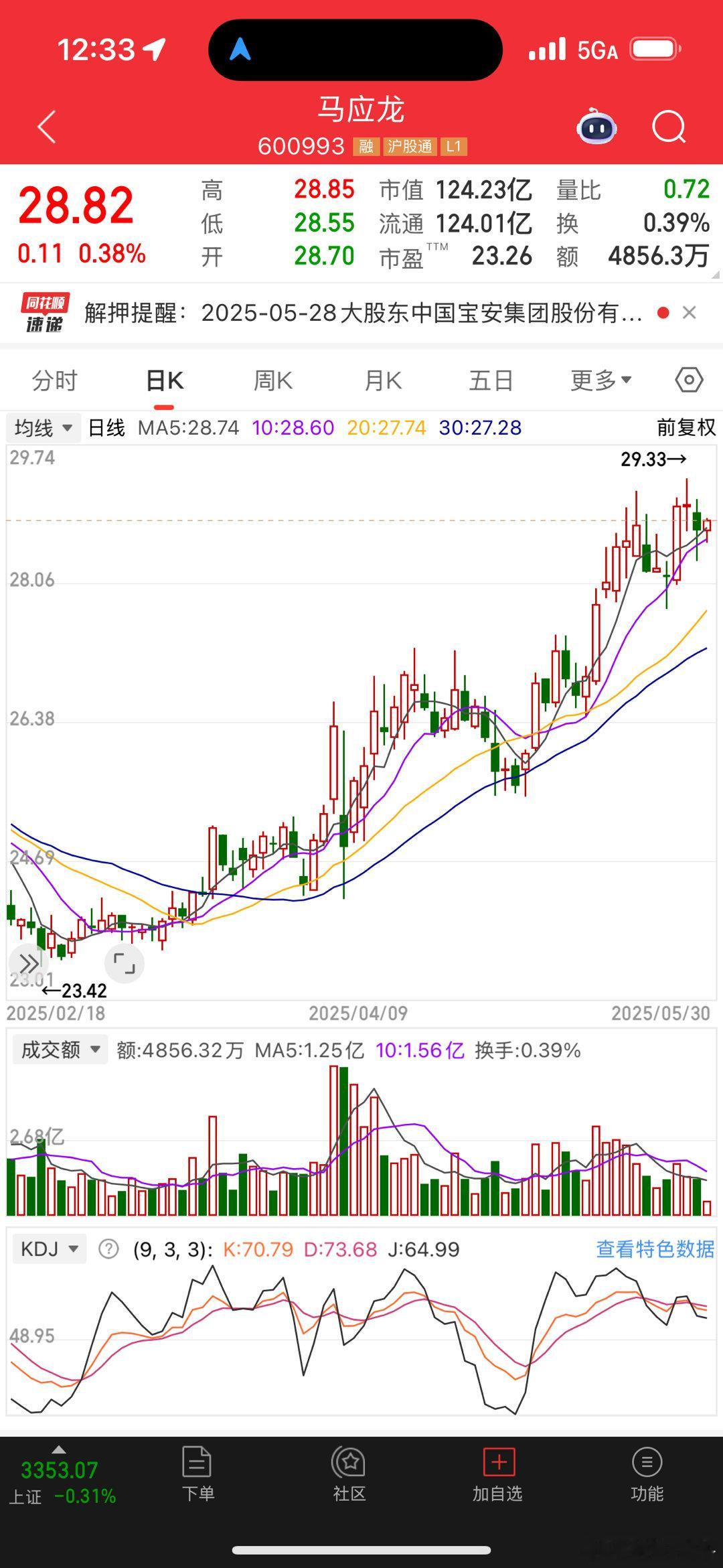This screenshot has height=1568, width=723.
Task: Switch to the 分时 tab
Action: [55, 380]
